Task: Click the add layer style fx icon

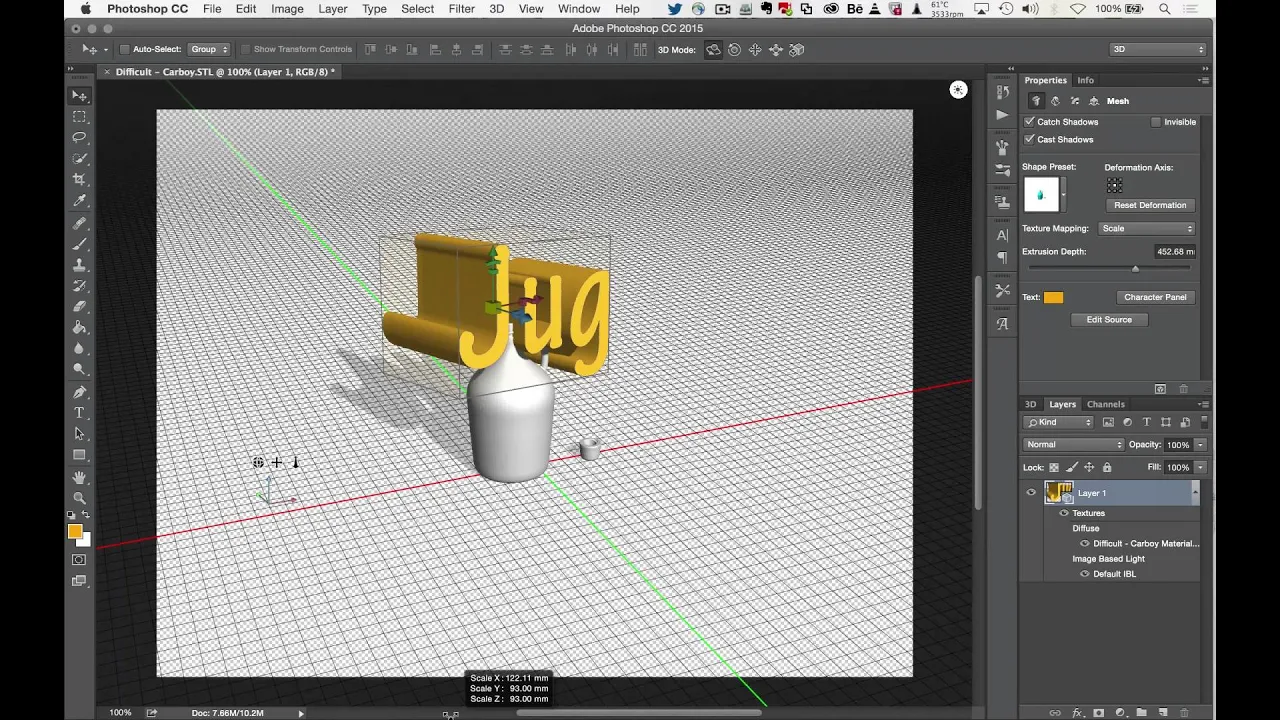Action: tap(1077, 713)
